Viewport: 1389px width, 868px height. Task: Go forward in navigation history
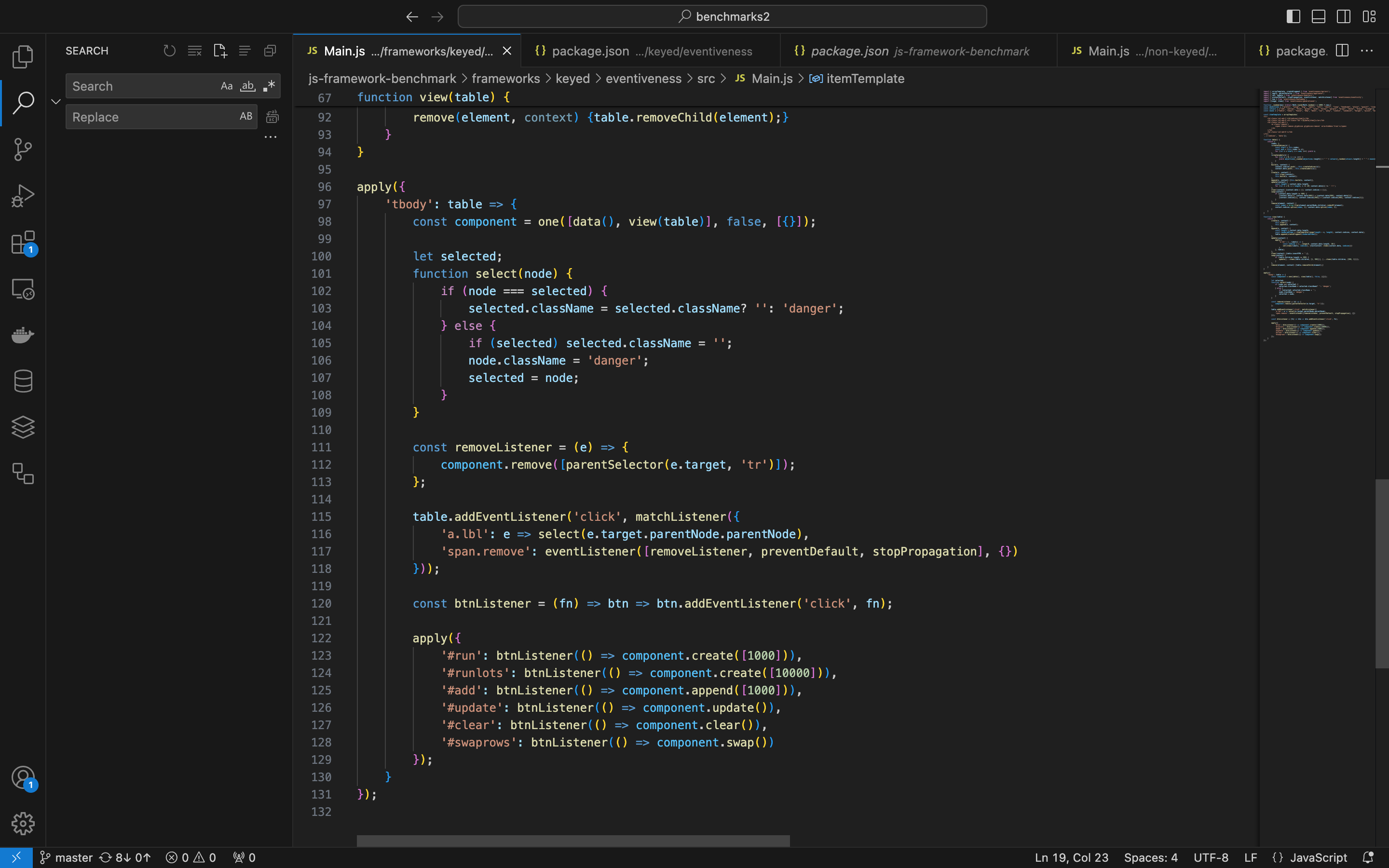(437, 17)
